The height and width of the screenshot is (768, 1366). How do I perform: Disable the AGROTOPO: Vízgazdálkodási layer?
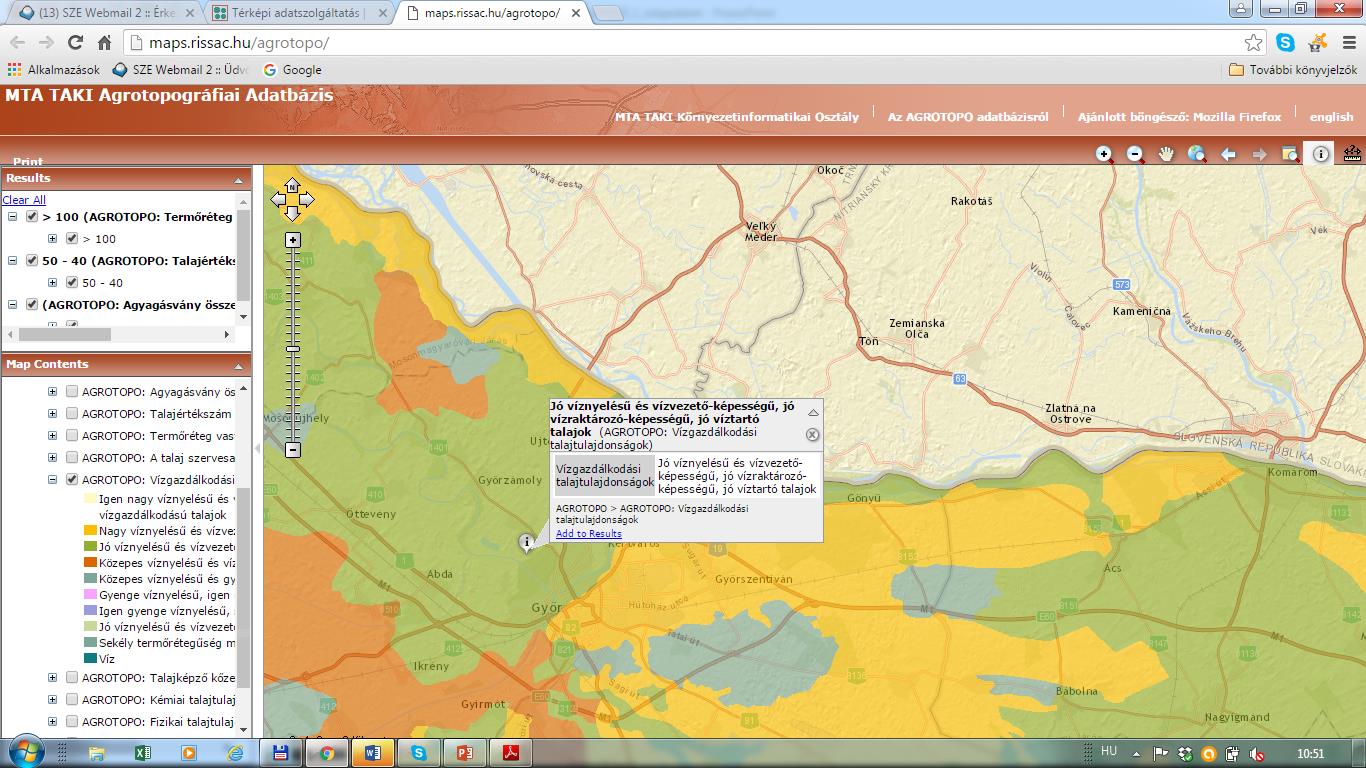[72, 480]
